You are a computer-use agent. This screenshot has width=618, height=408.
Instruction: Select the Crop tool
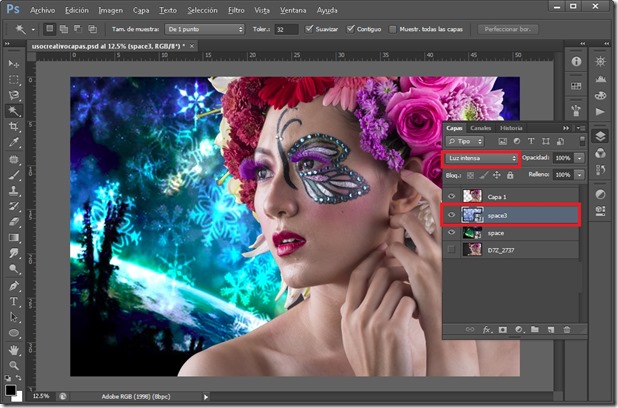tap(14, 127)
